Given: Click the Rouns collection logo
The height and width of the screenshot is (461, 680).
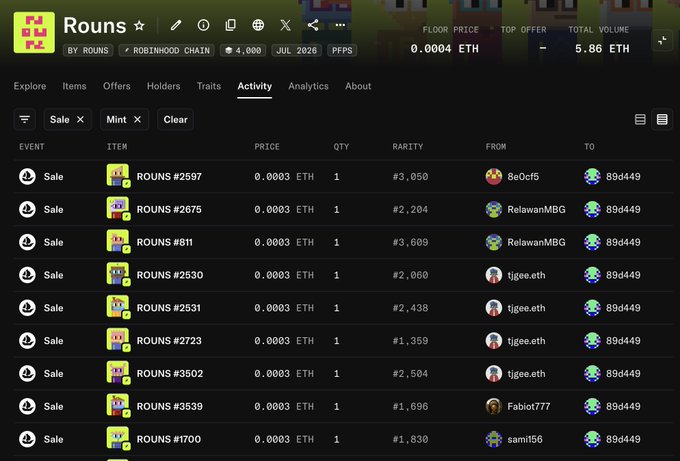Looking at the screenshot, I should pyautogui.click(x=34, y=33).
